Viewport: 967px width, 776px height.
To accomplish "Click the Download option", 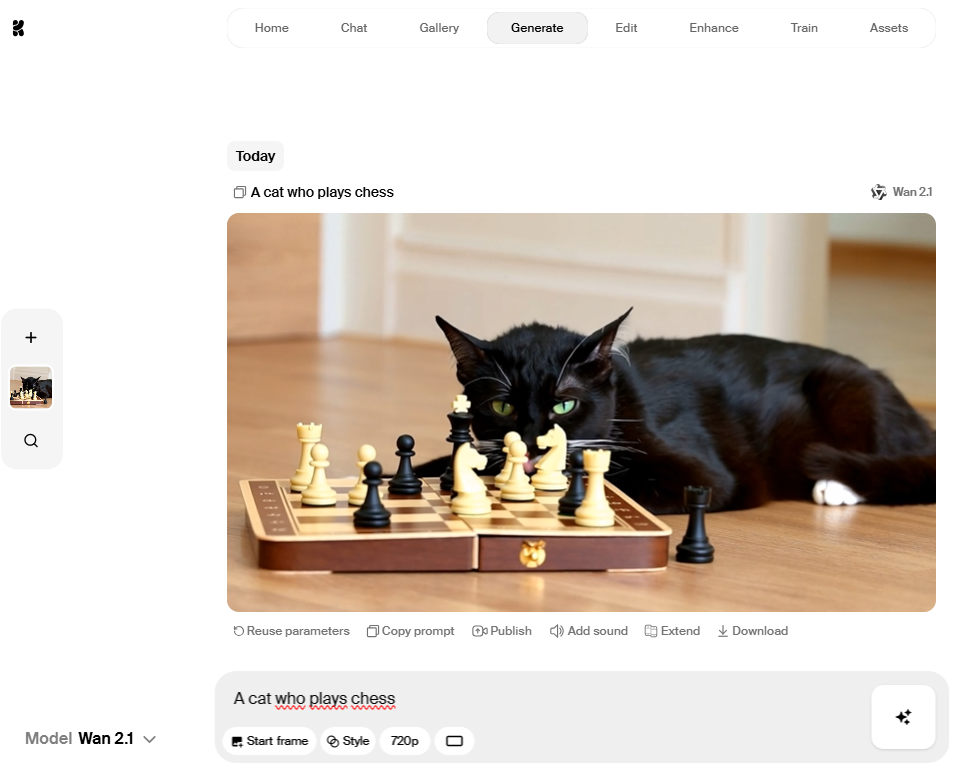I will tap(752, 631).
